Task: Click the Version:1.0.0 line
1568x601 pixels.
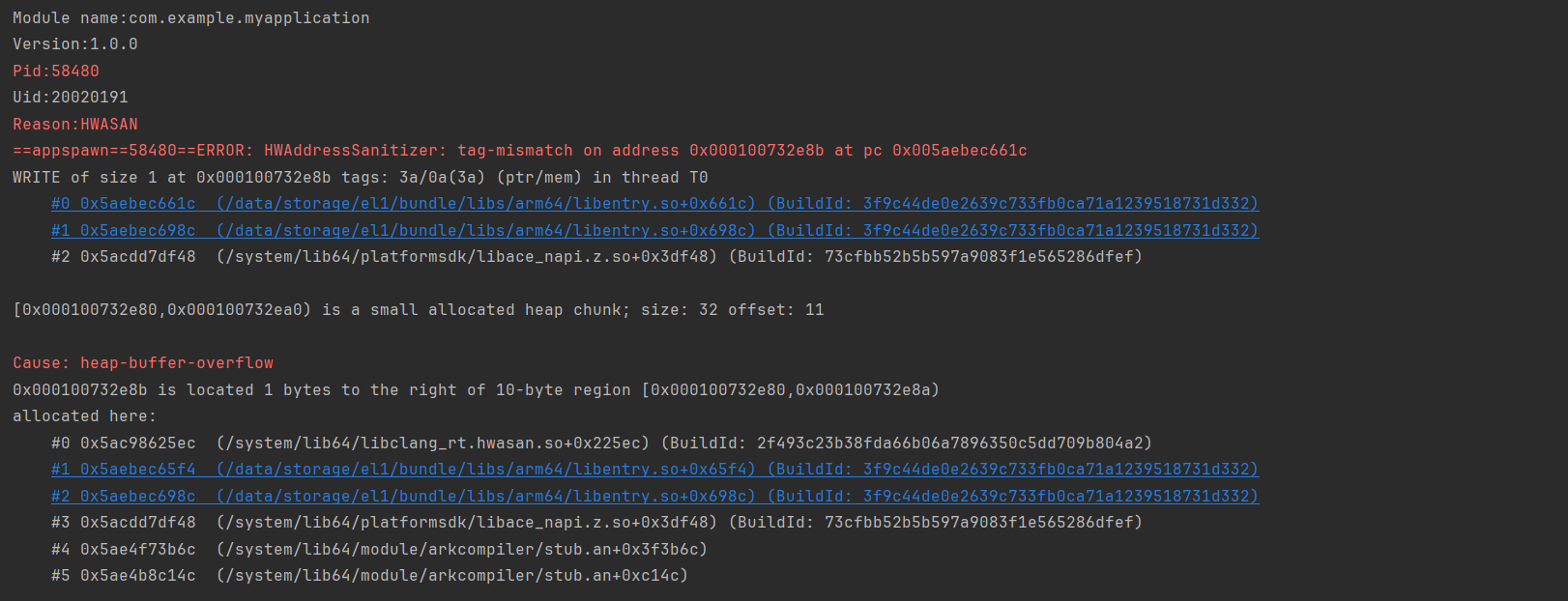Action: coord(75,44)
